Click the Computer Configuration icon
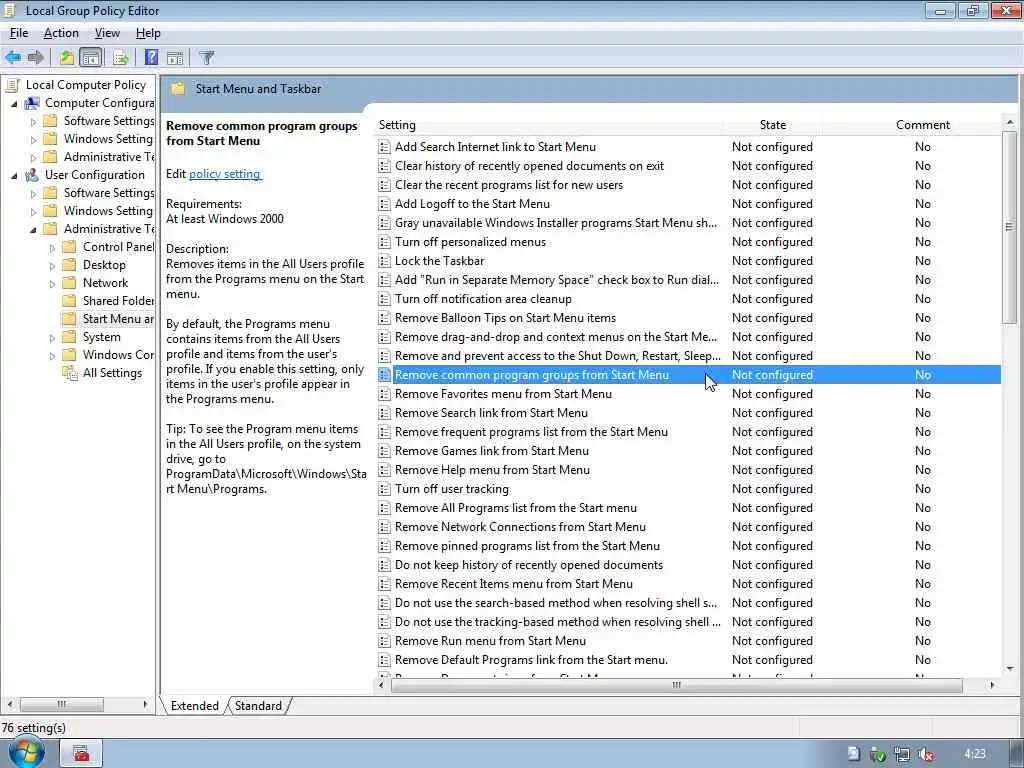 31,103
